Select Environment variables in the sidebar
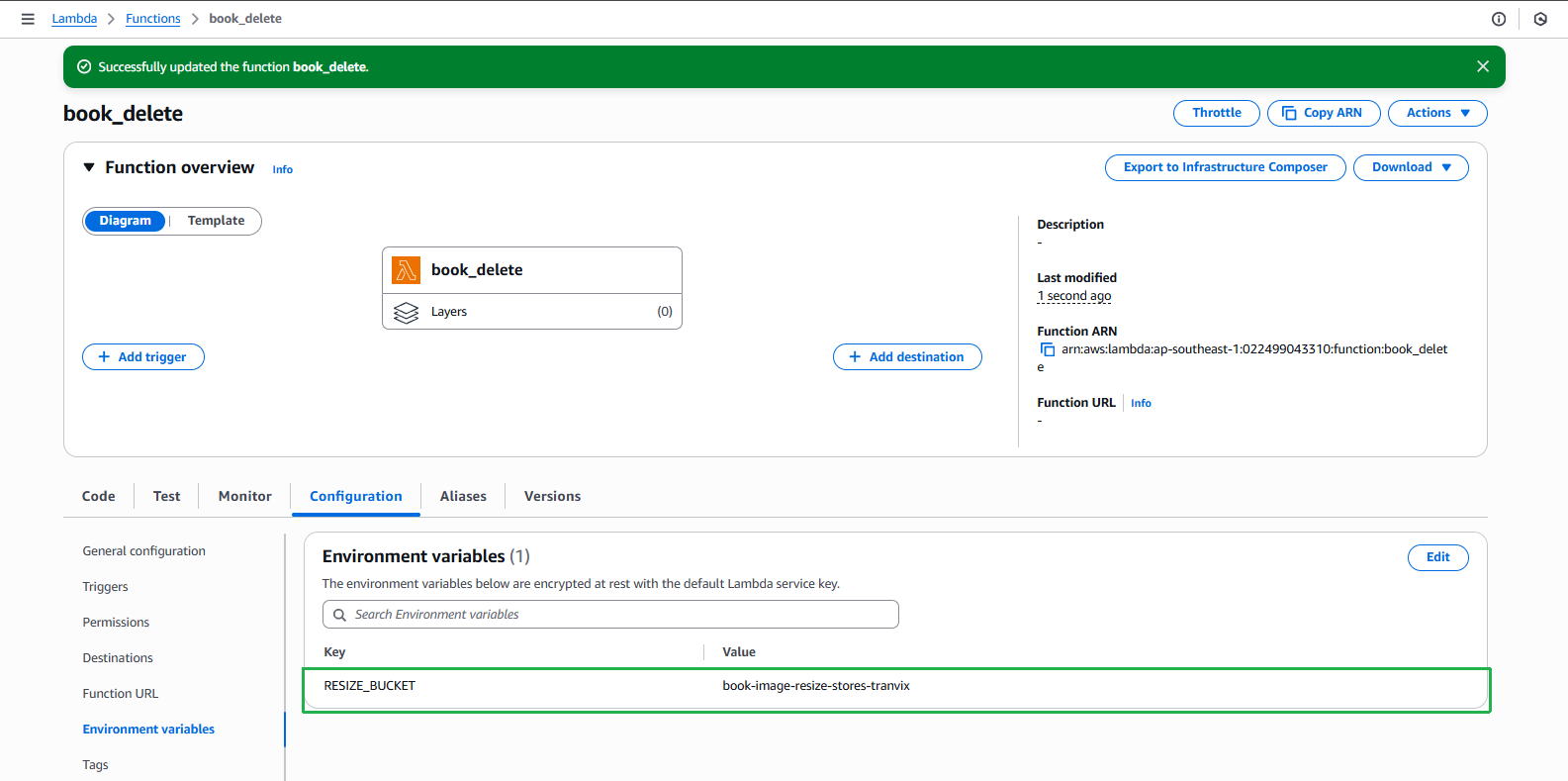 148,730
